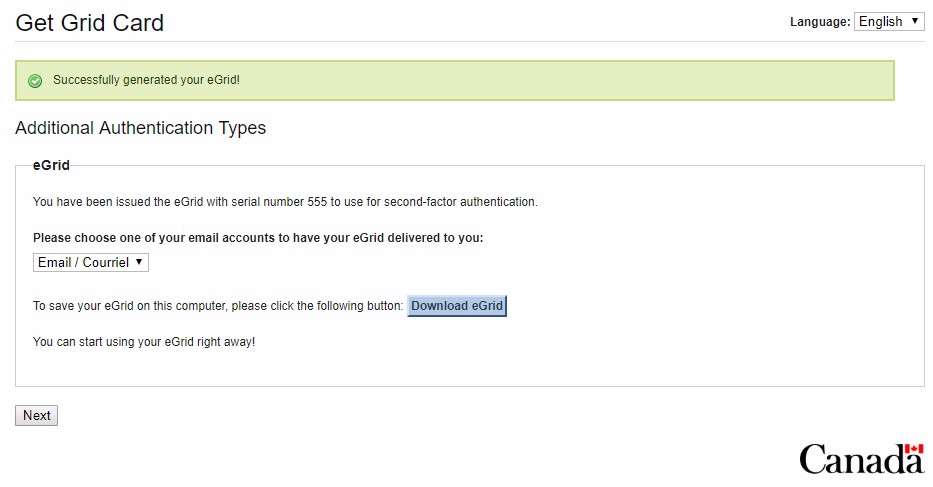Click the 'Language:' label
The height and width of the screenshot is (487, 933).
(x=820, y=22)
